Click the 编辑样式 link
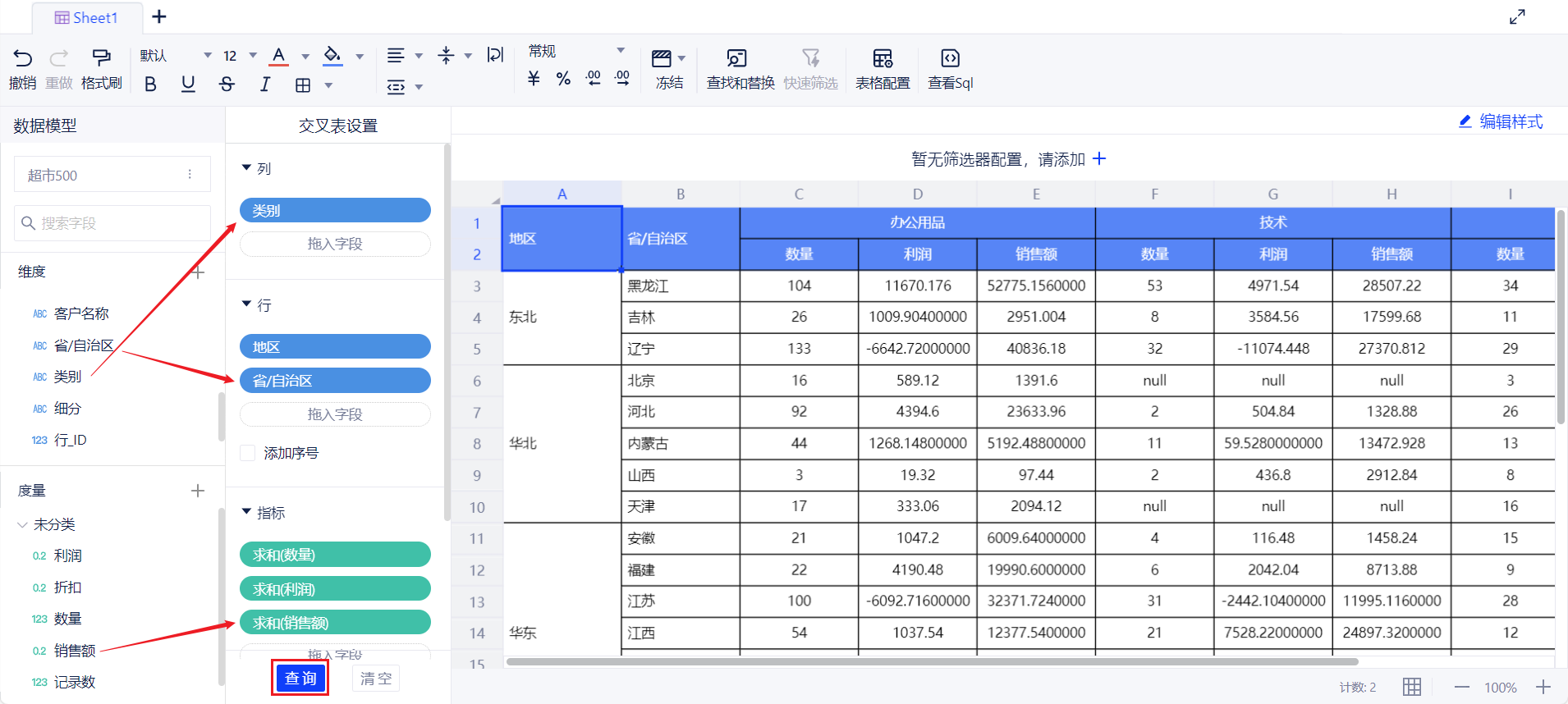Viewport: 1568px width, 704px height. [x=1501, y=122]
